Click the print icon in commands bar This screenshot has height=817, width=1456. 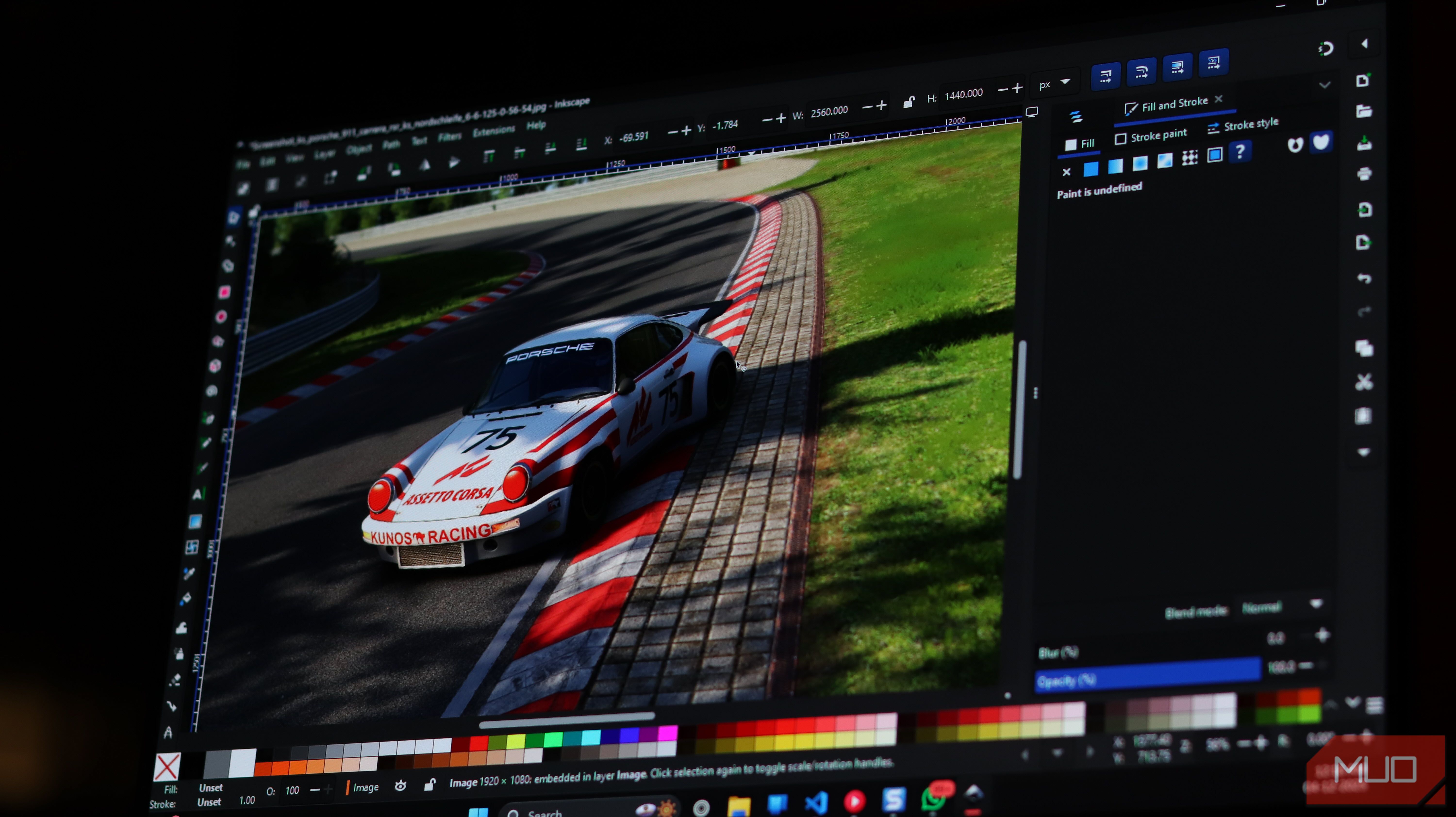1365,174
